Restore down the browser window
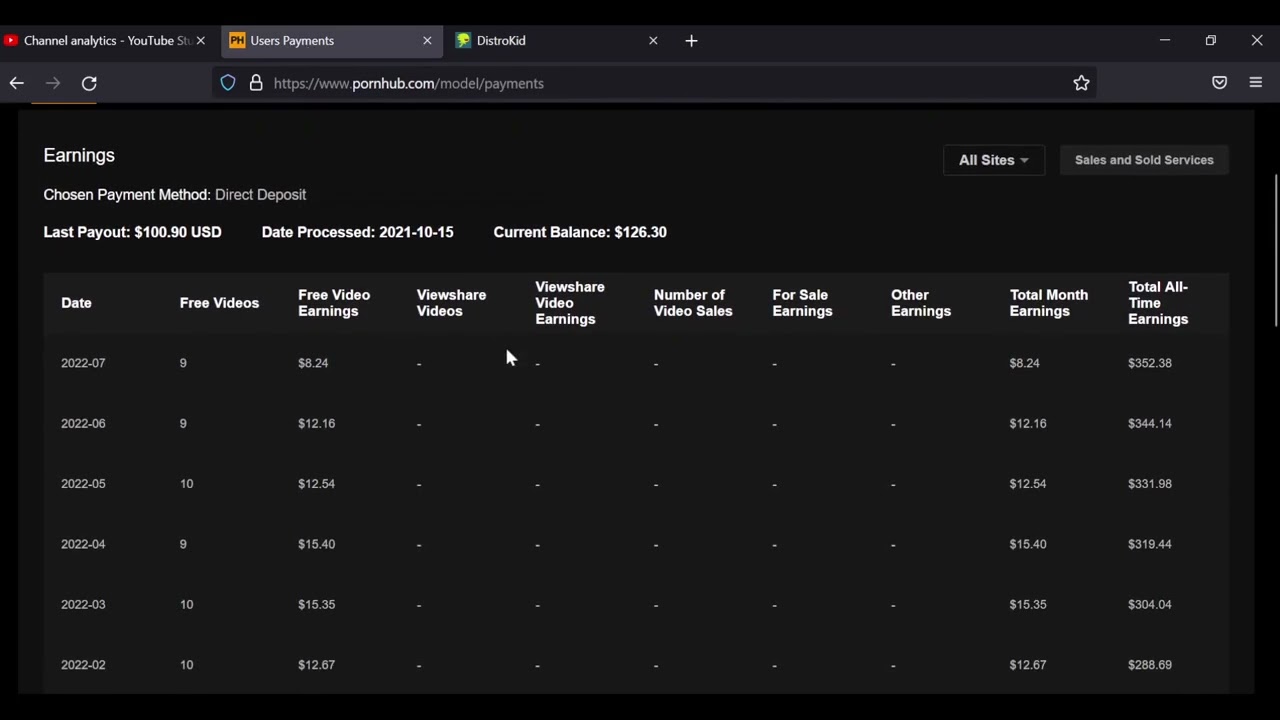Screen dimensions: 1280x720 (1210, 41)
